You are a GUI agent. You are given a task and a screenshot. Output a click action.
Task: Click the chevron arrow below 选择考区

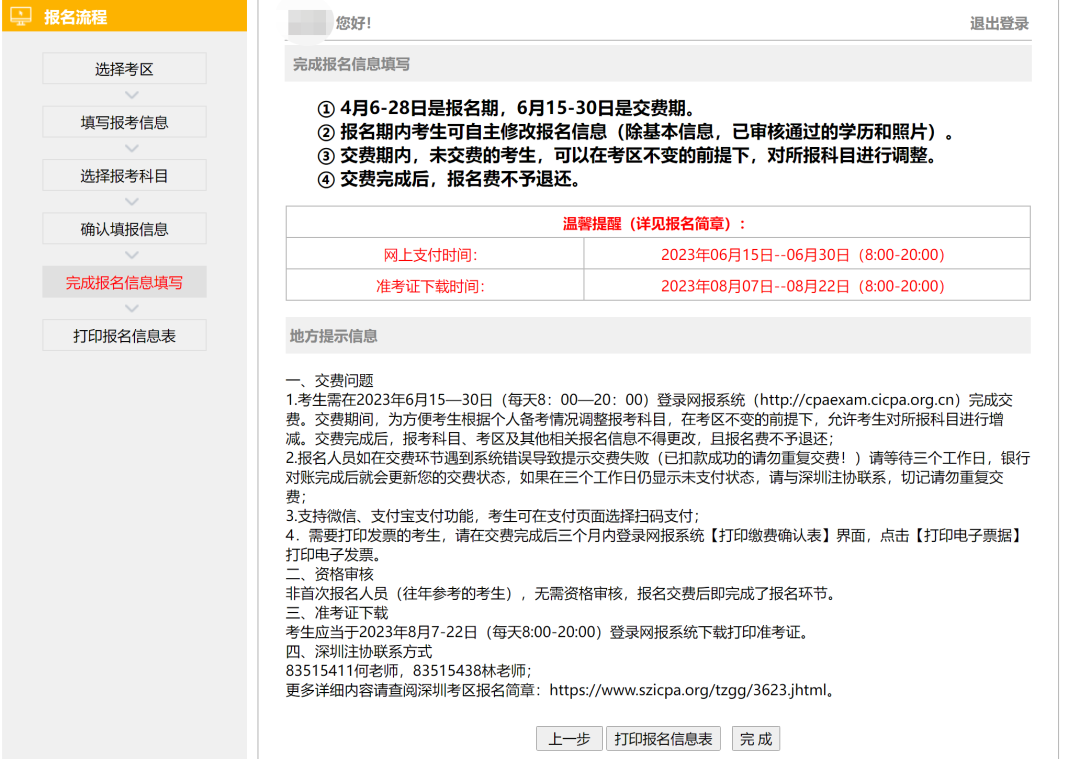point(132,95)
